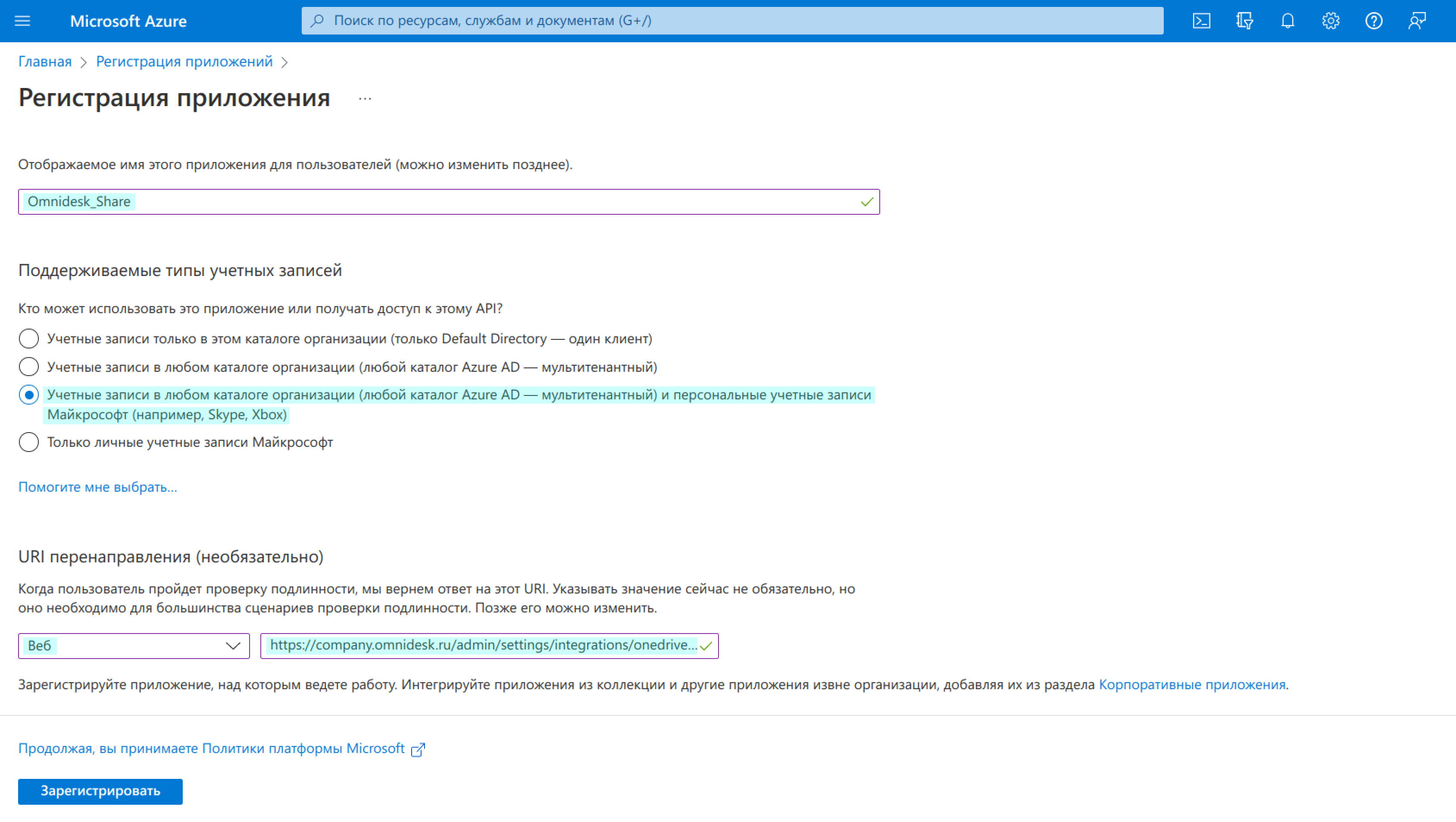The width and height of the screenshot is (1456, 822).
Task: Click the Microsoft Azure logo text
Action: (128, 21)
